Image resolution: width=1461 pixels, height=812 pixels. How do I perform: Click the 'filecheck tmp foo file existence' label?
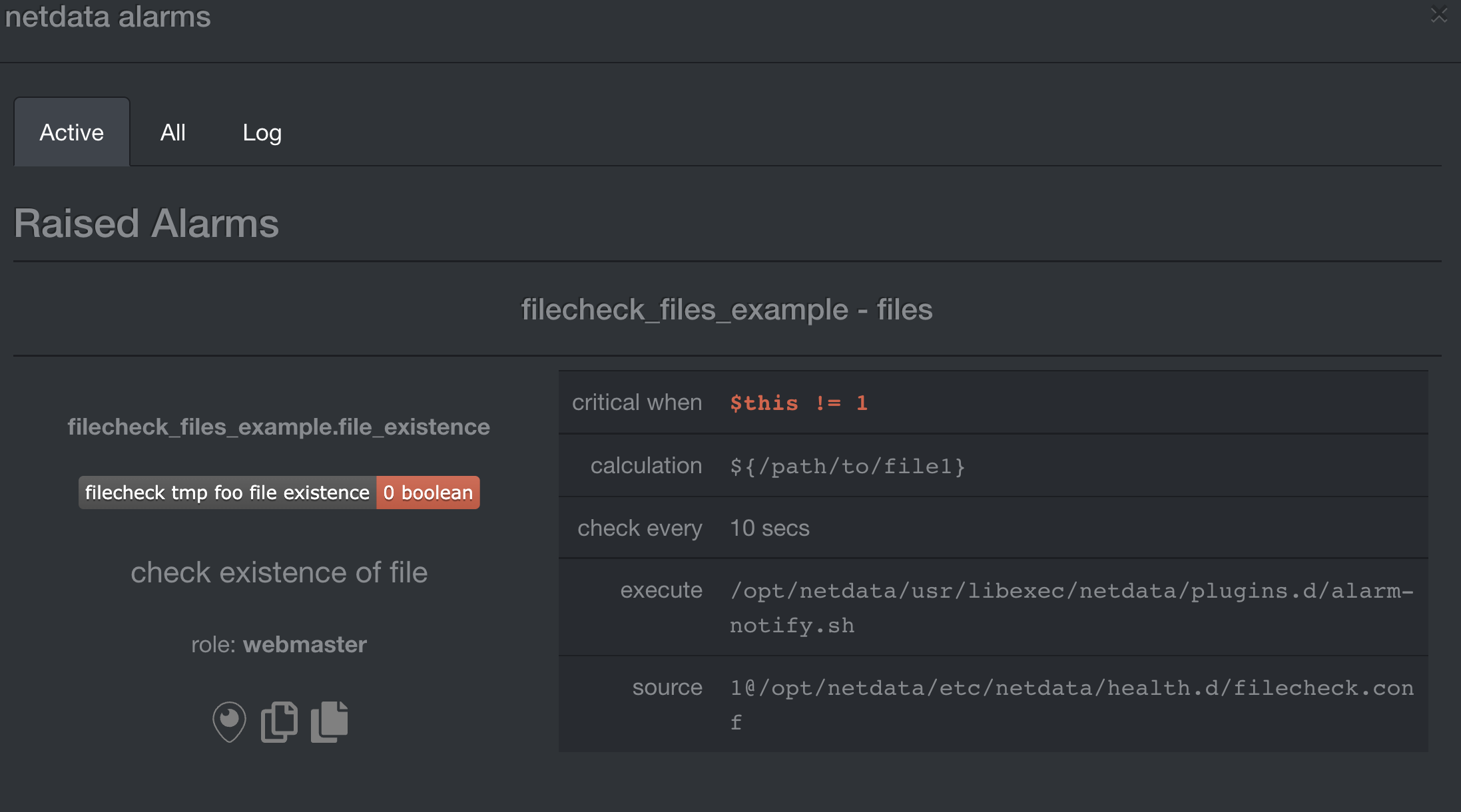pos(227,493)
